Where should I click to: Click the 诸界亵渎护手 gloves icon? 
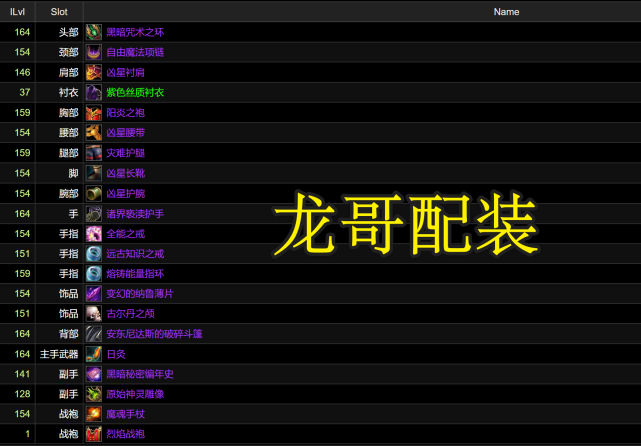tap(93, 213)
